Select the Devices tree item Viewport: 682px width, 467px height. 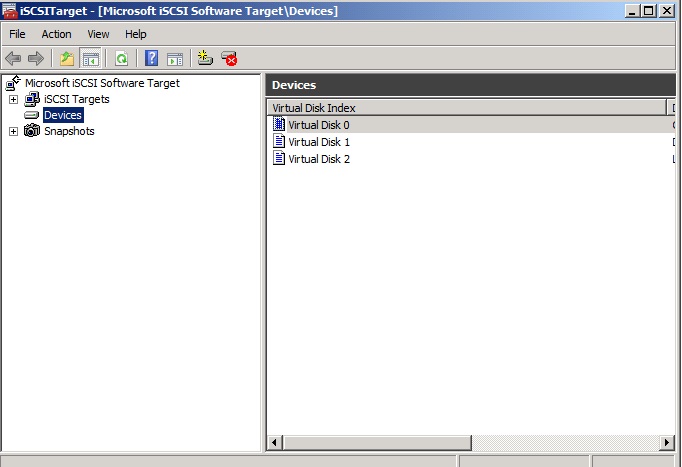[x=63, y=115]
